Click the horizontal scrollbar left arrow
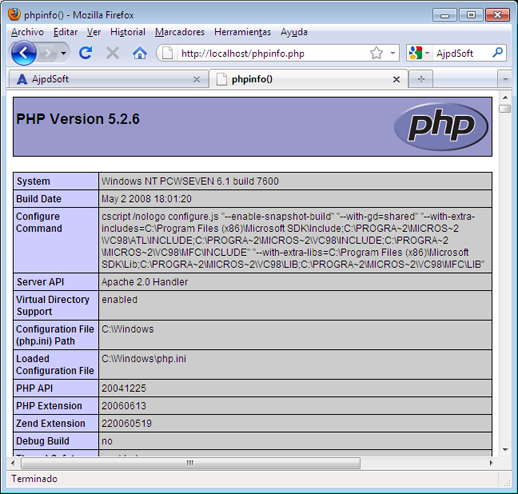The height and width of the screenshot is (494, 518). (x=13, y=463)
